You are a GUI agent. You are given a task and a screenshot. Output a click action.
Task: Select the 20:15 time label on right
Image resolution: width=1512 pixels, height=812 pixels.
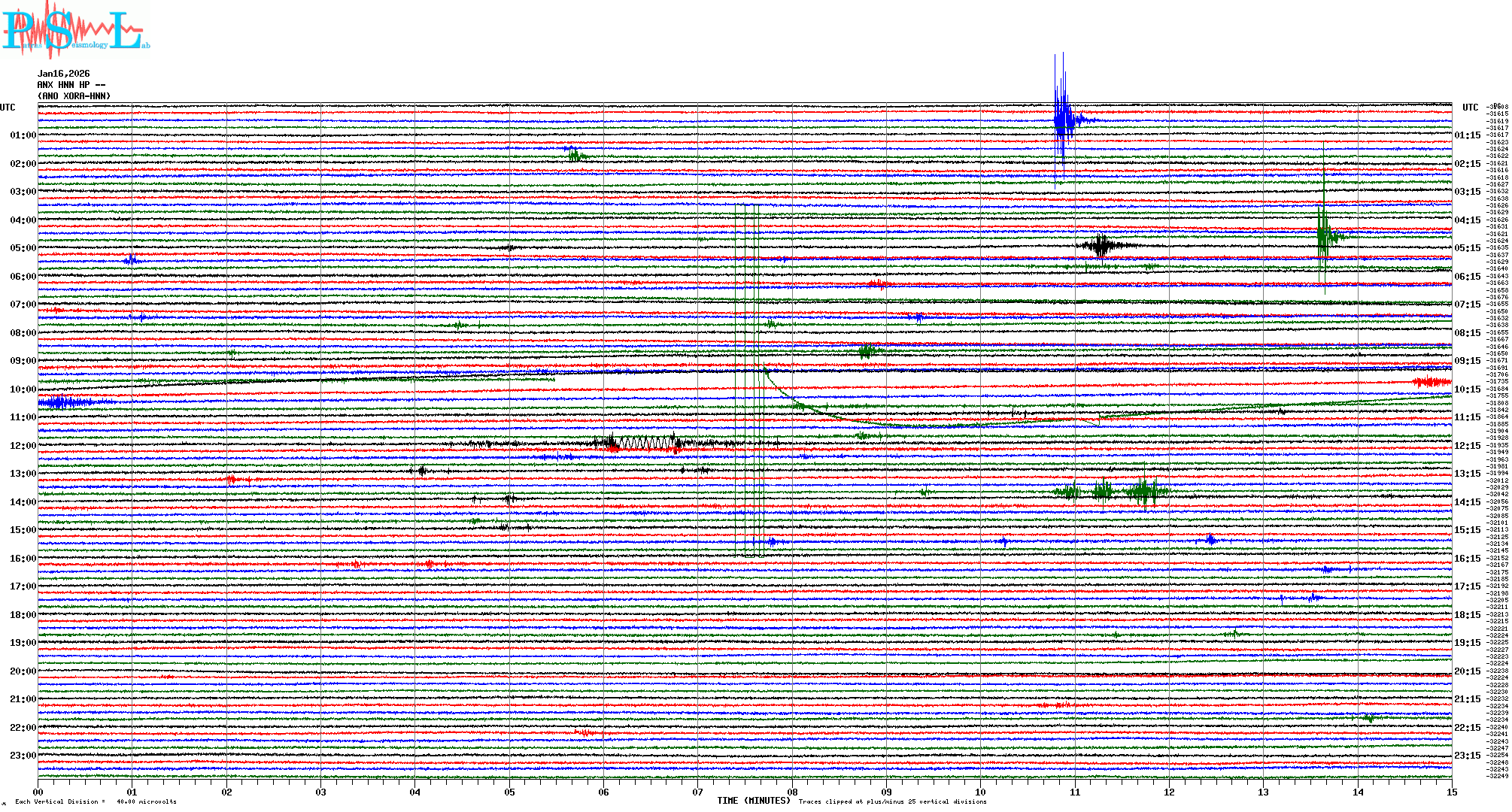[1467, 671]
